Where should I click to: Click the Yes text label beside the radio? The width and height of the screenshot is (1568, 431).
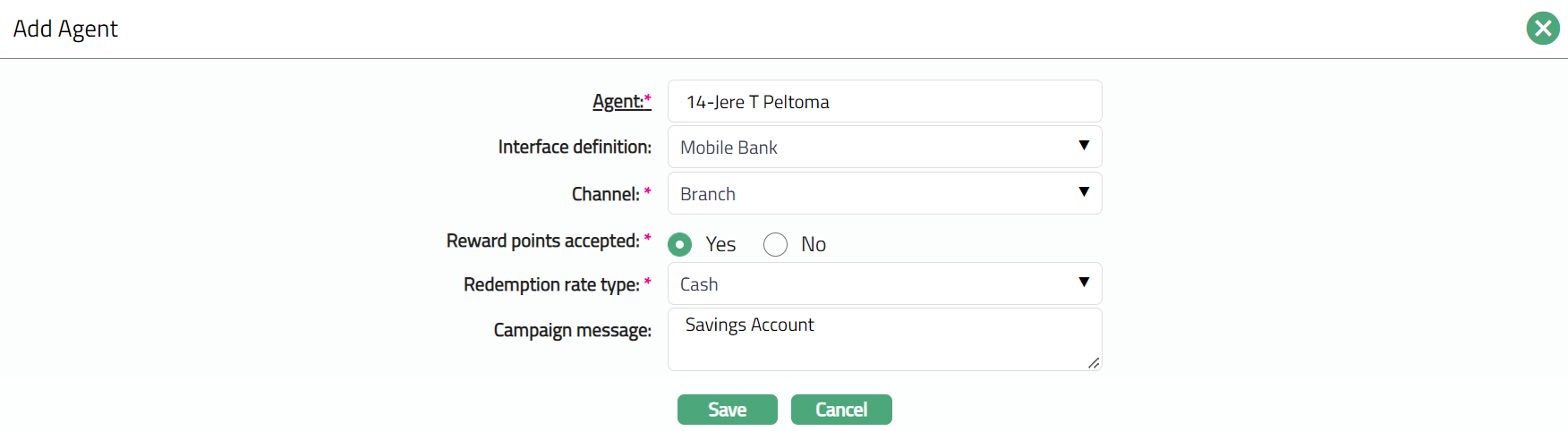coord(720,244)
